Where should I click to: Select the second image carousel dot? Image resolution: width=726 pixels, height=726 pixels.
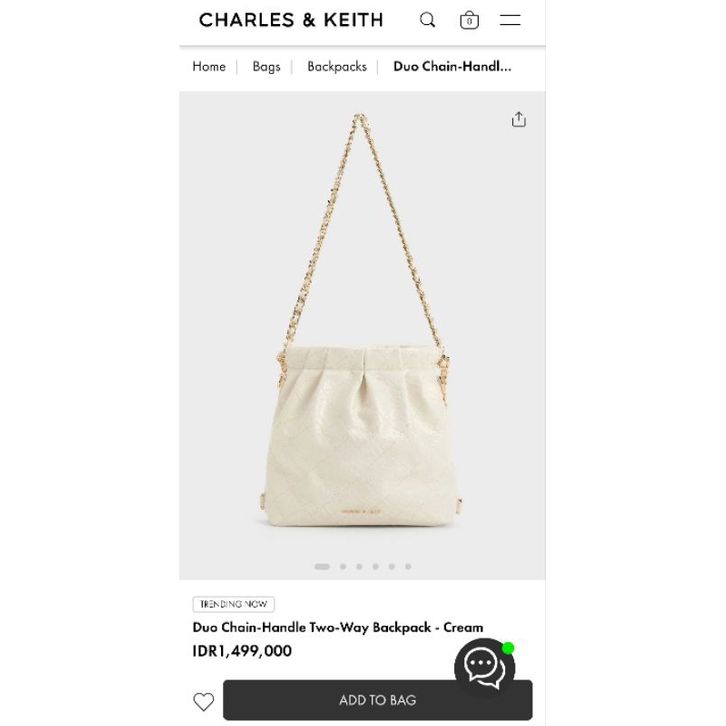tap(343, 566)
